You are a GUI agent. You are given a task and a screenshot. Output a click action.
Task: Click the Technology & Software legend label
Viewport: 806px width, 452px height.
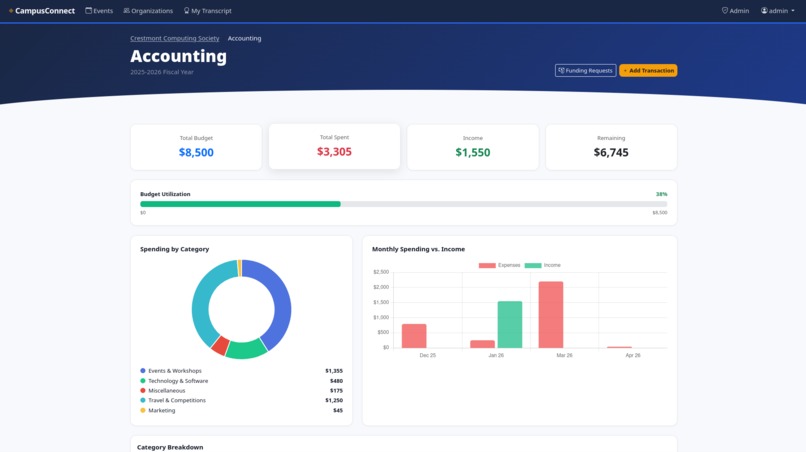tap(178, 381)
